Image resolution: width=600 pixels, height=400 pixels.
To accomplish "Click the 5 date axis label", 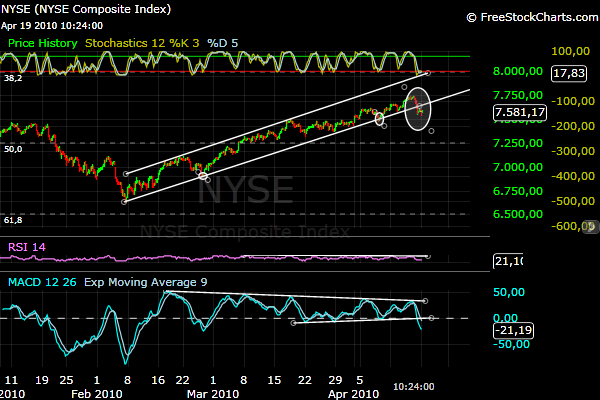I will (360, 380).
